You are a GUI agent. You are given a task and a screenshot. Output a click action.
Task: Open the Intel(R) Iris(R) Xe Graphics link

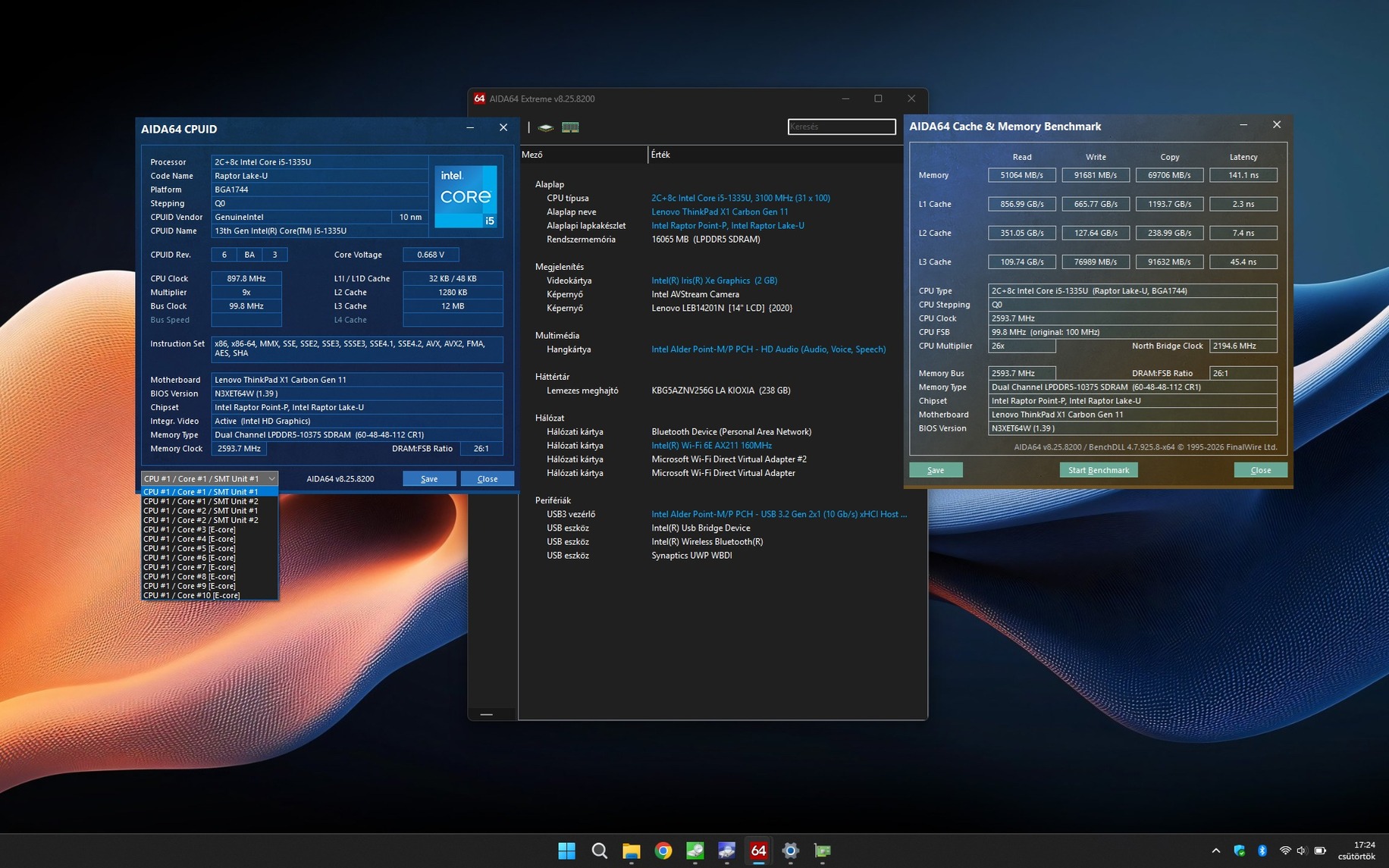tap(714, 280)
